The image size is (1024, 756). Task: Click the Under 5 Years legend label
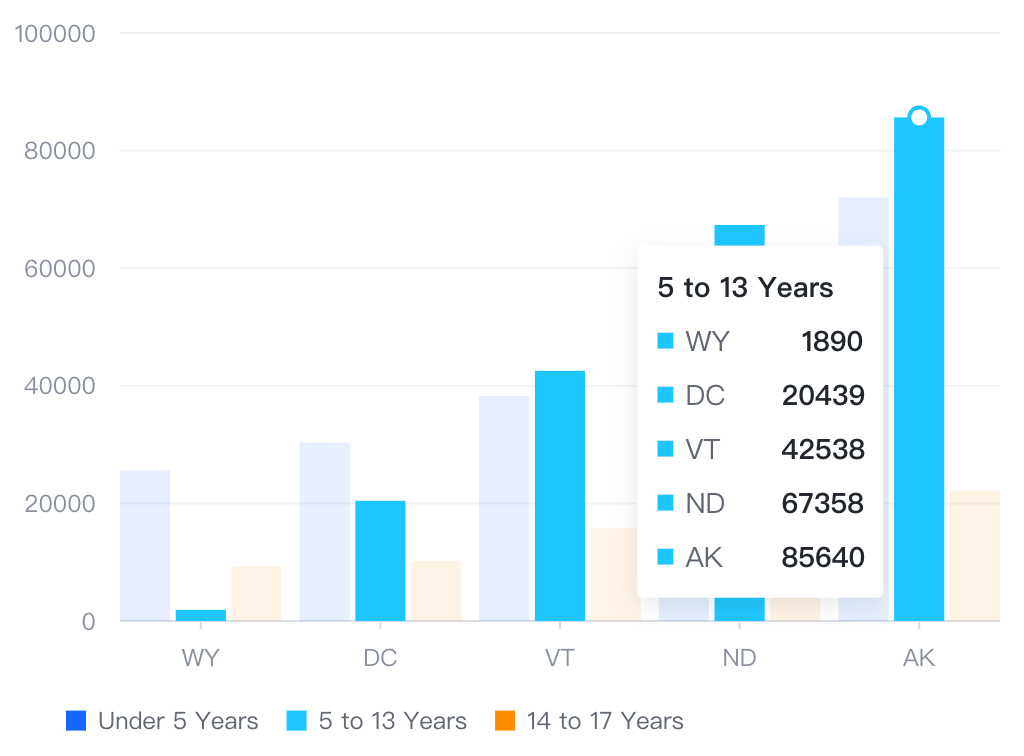click(x=178, y=721)
